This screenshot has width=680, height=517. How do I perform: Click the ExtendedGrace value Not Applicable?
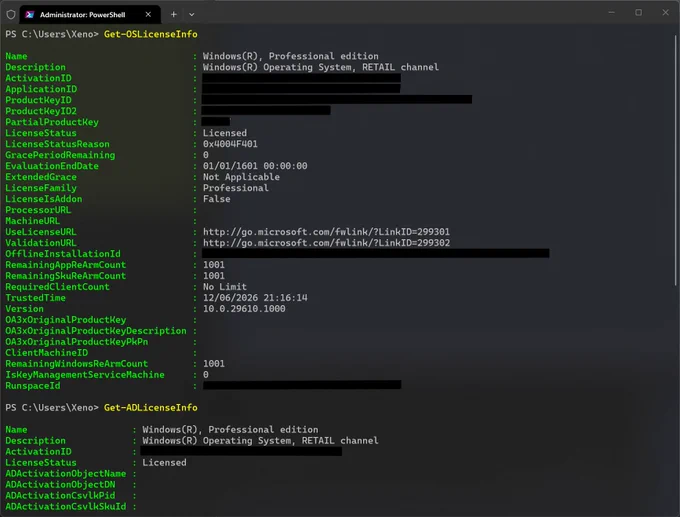[241, 177]
